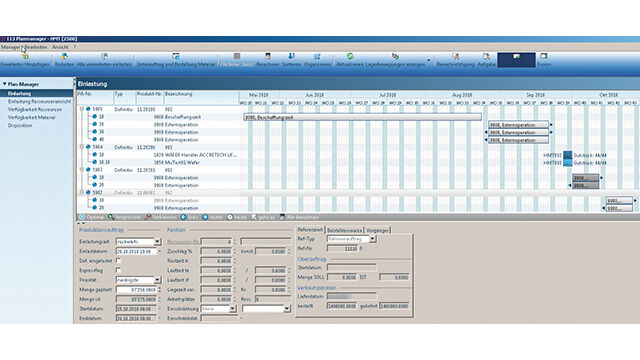Click the Startdatum field showing 15.10.2018
The image size is (640, 360).
tap(136, 309)
